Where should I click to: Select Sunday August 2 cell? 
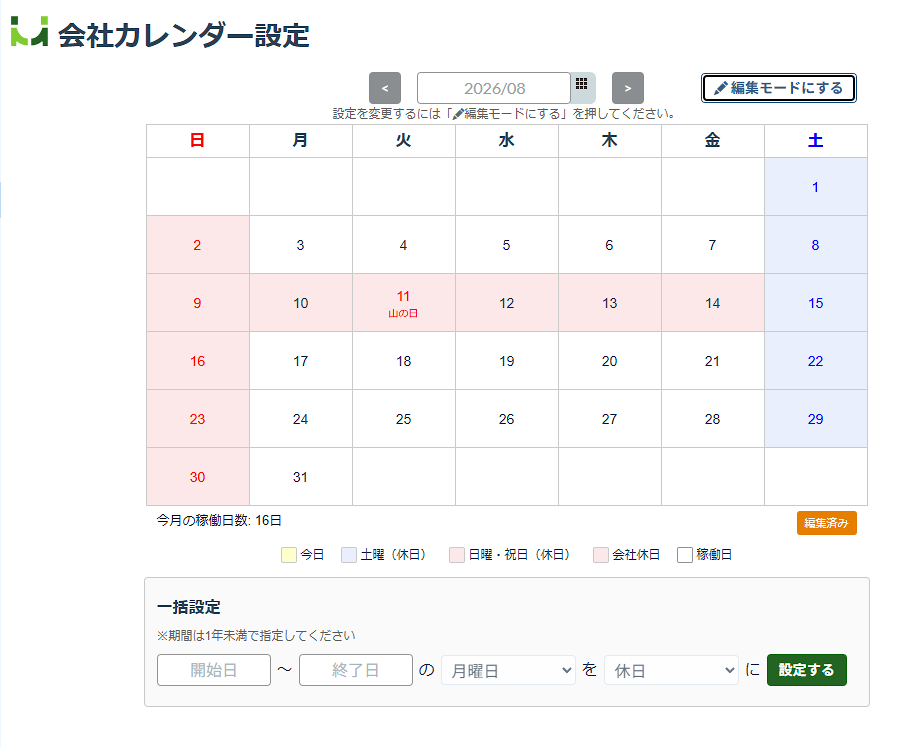[198, 245]
